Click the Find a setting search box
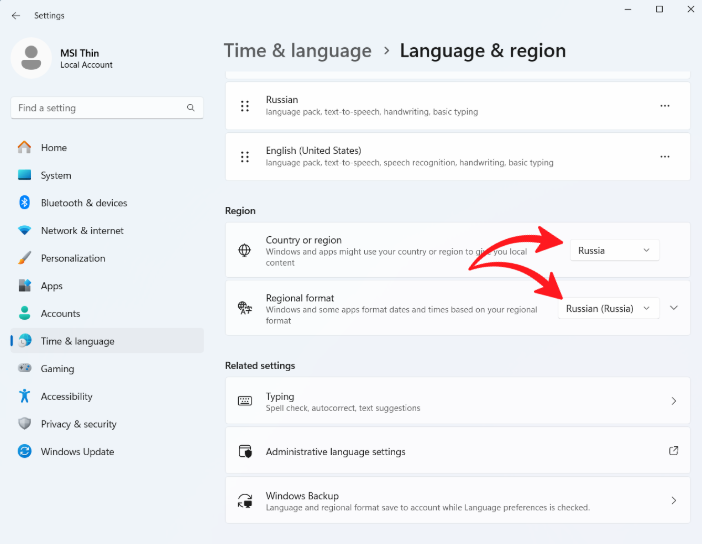 pos(98,108)
